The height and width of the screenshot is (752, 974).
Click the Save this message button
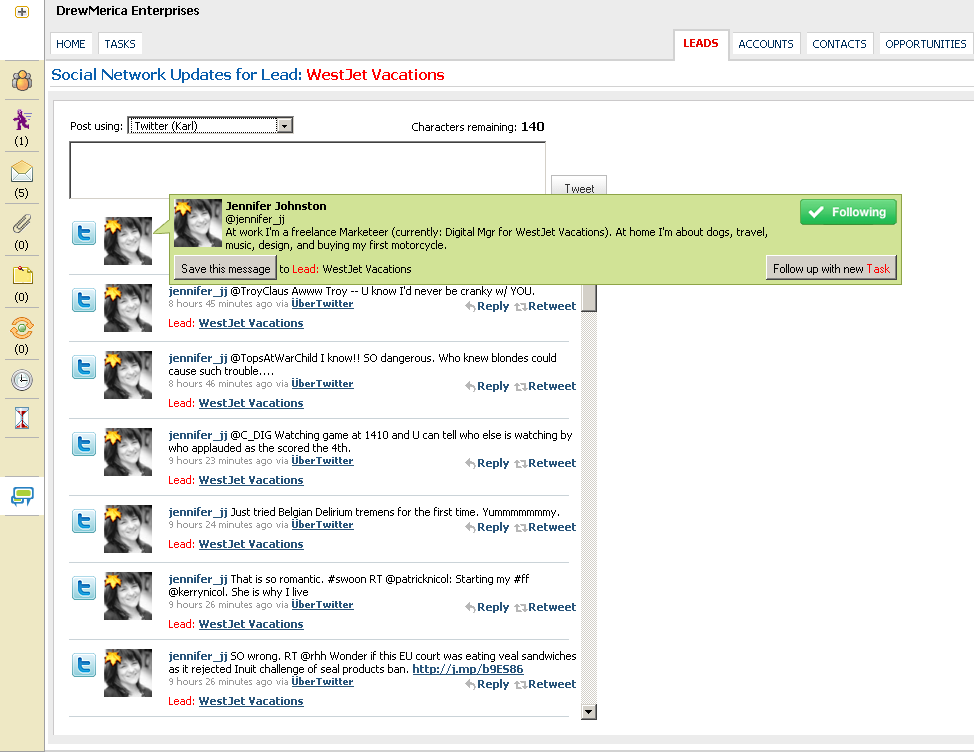click(225, 268)
